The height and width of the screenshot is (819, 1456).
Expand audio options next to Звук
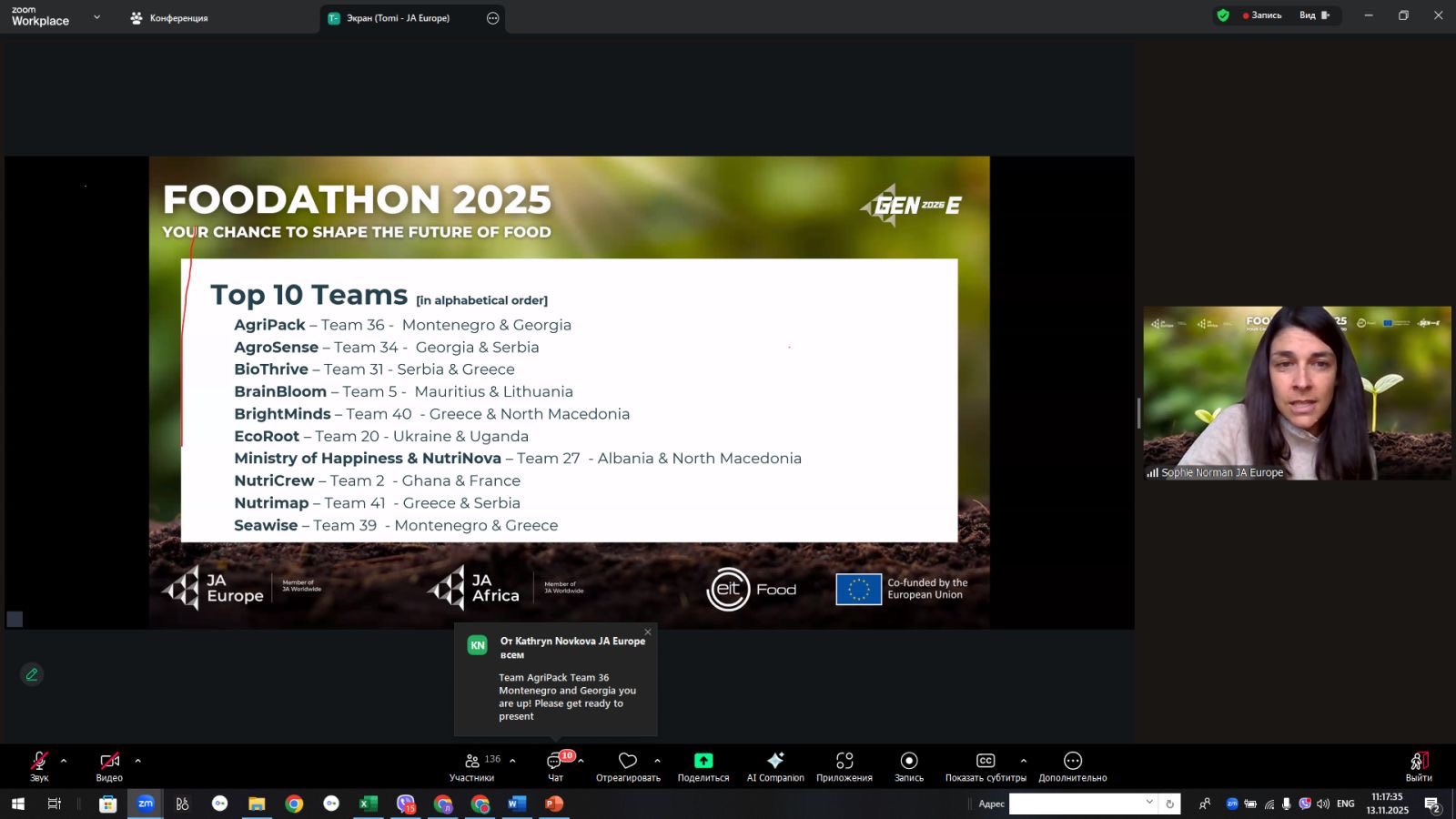point(64,761)
